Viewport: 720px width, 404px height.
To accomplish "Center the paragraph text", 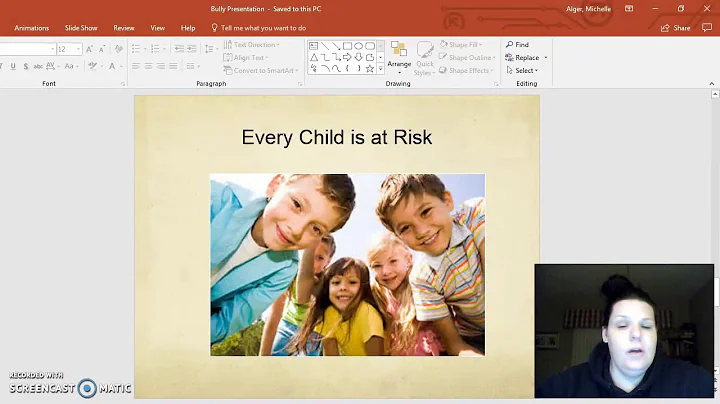I will coord(148,66).
